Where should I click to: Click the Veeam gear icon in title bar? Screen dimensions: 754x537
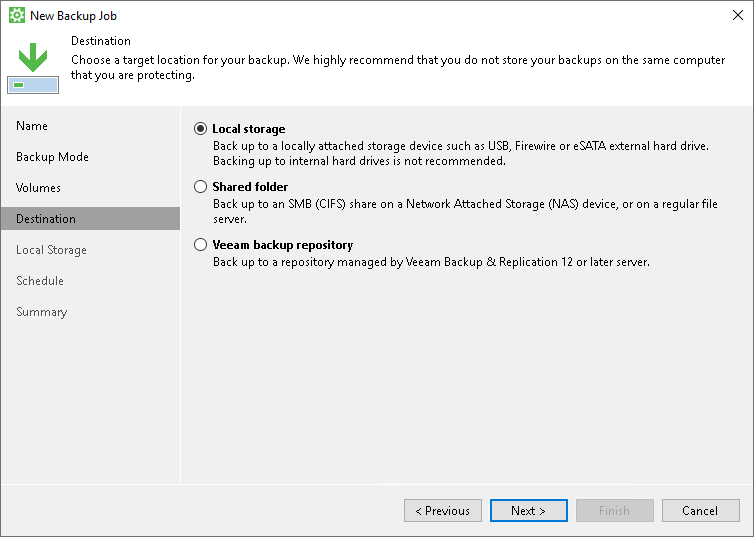(x=17, y=15)
